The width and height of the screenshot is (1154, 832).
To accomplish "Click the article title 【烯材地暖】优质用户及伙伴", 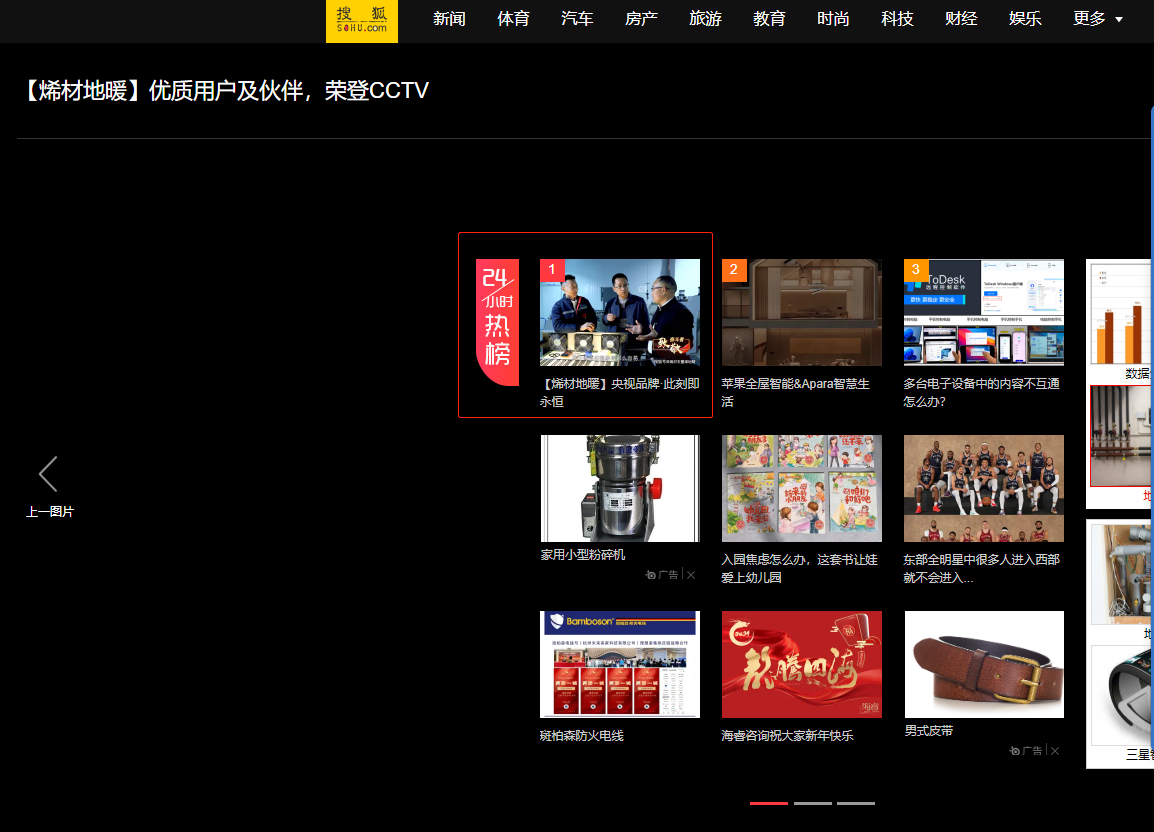I will tap(225, 91).
